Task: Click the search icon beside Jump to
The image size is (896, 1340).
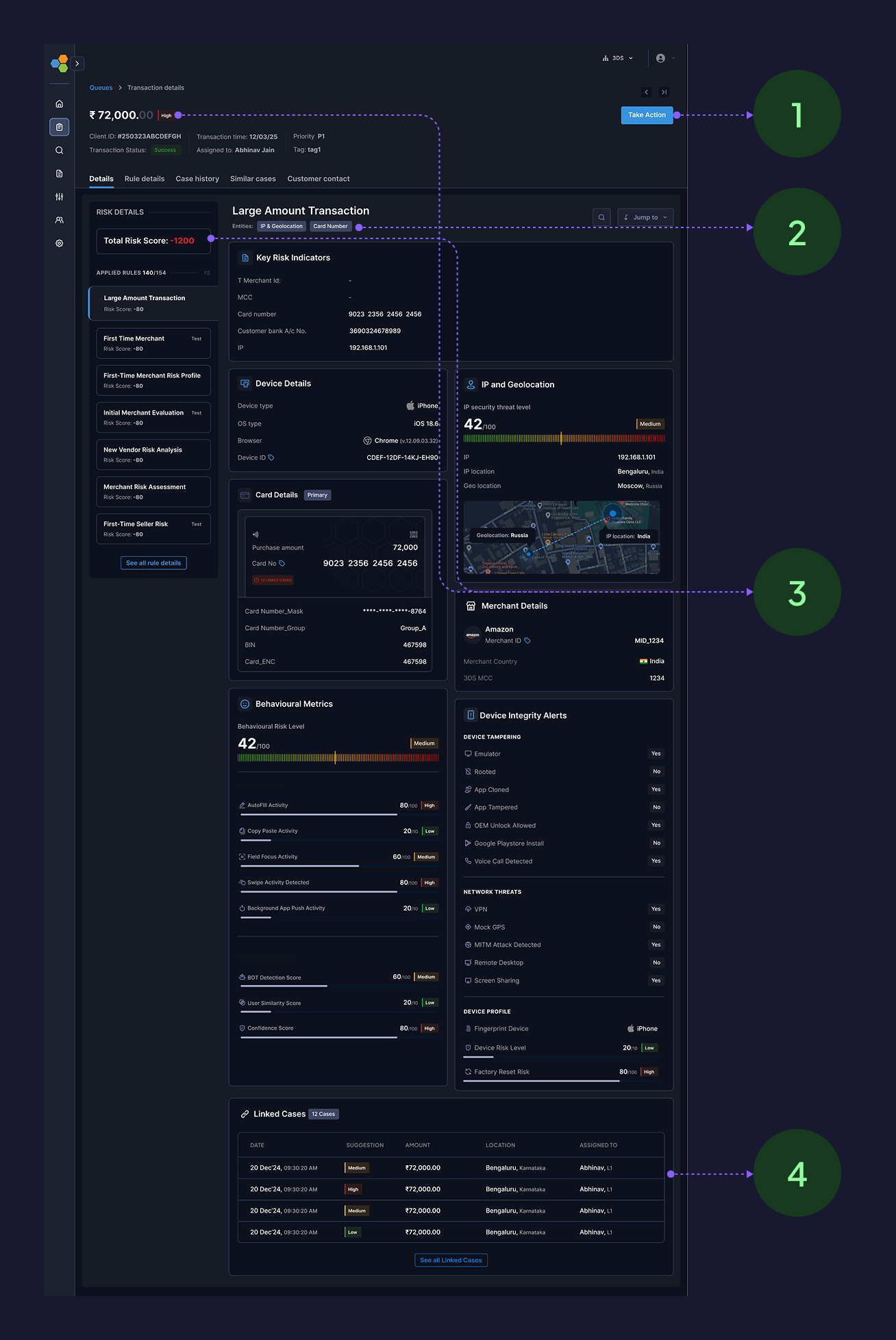Action: click(x=601, y=218)
